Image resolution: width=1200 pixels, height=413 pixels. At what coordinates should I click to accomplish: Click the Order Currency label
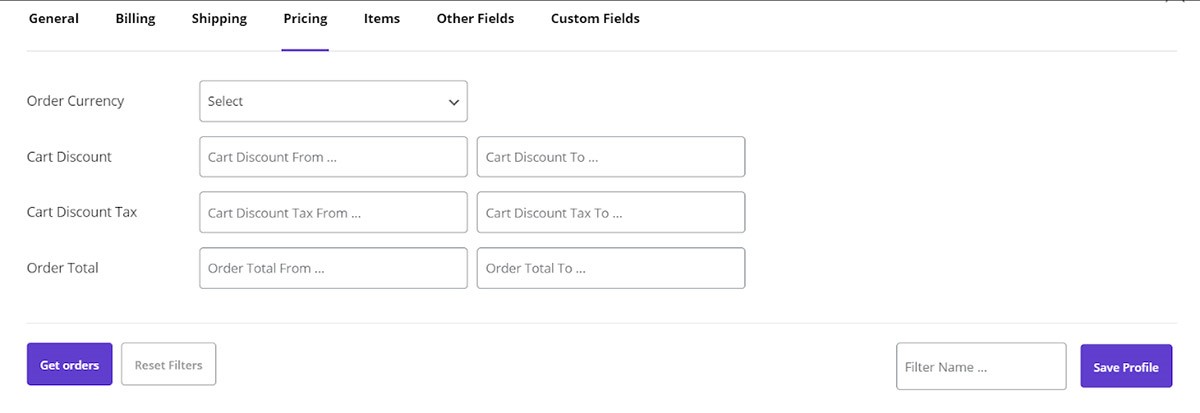pyautogui.click(x=75, y=101)
